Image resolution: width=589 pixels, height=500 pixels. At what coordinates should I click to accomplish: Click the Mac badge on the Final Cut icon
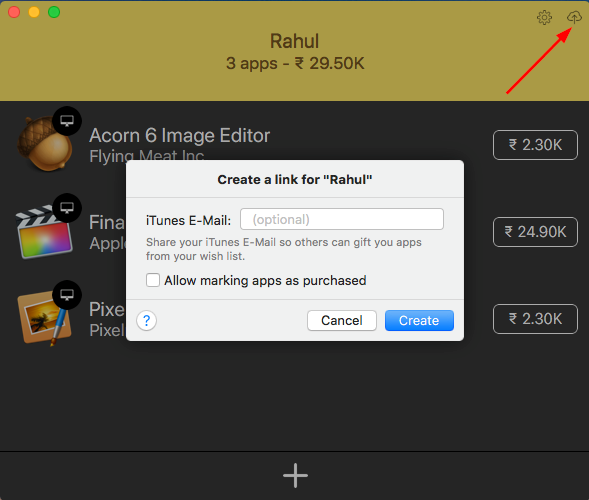point(67,208)
